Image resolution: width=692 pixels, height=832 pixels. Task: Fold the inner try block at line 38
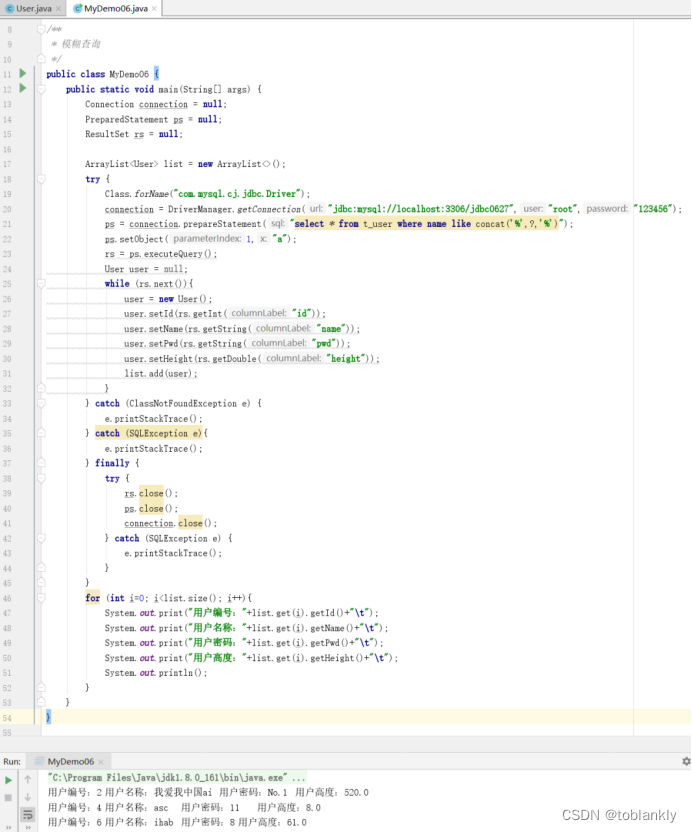point(41,478)
